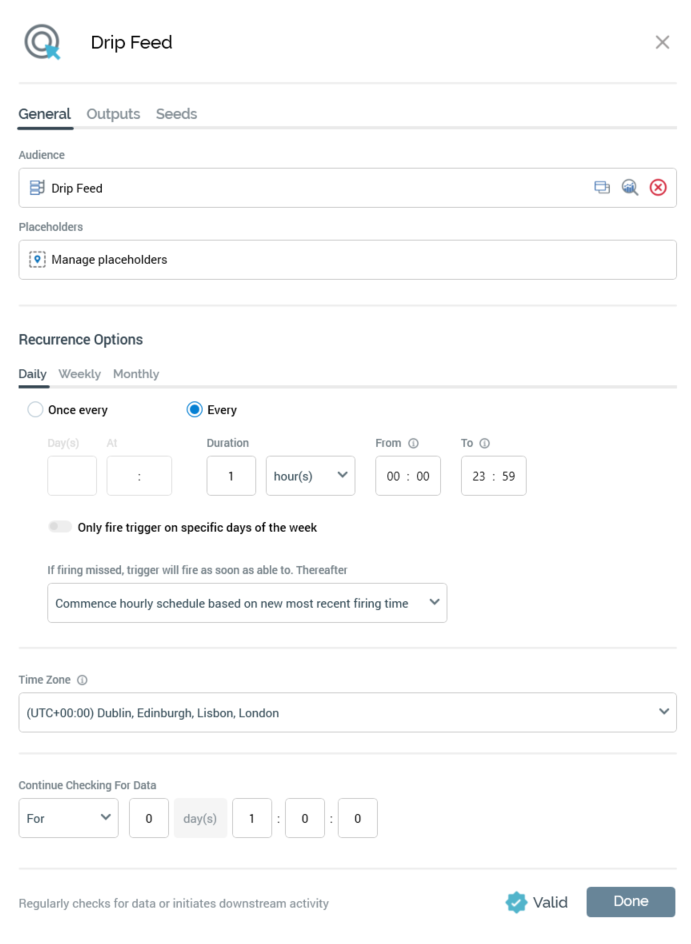This screenshot has width=691, height=944.
Task: Expand the Time Zone dropdown
Action: coord(347,713)
